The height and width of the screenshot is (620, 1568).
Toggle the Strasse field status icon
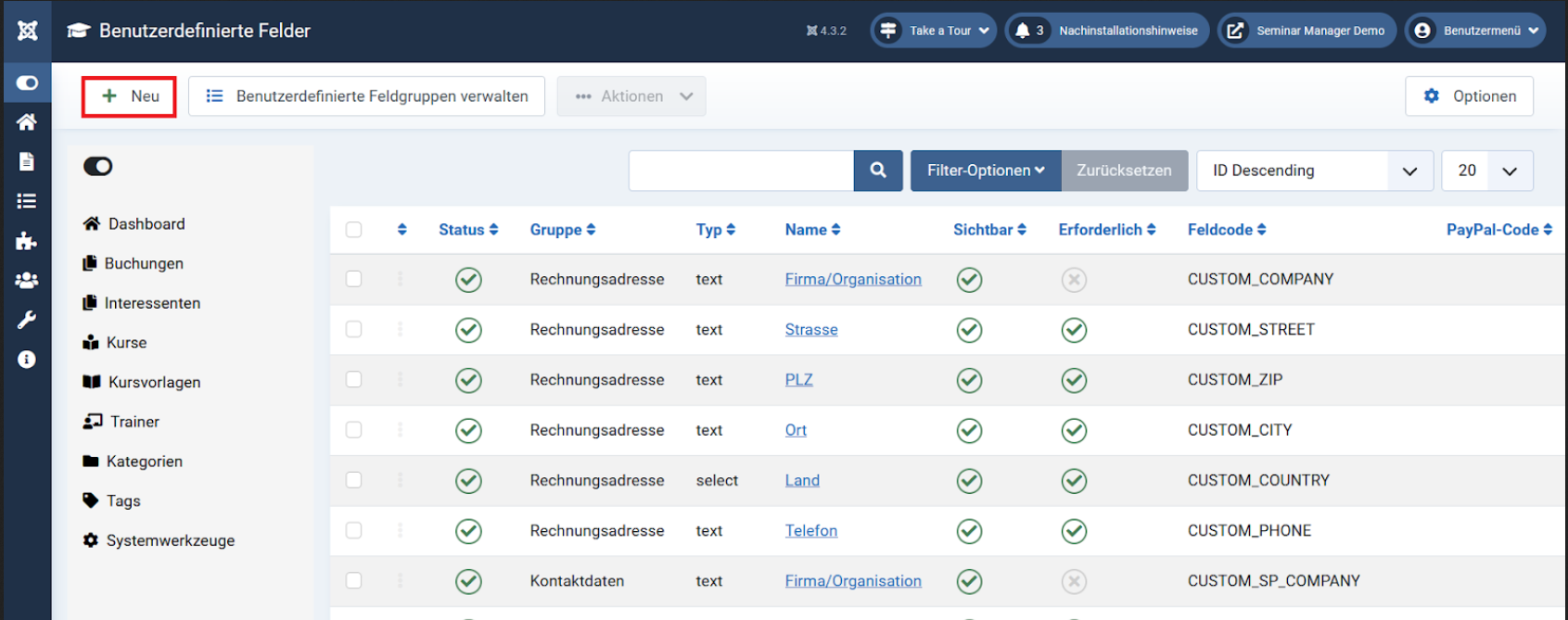pos(468,330)
